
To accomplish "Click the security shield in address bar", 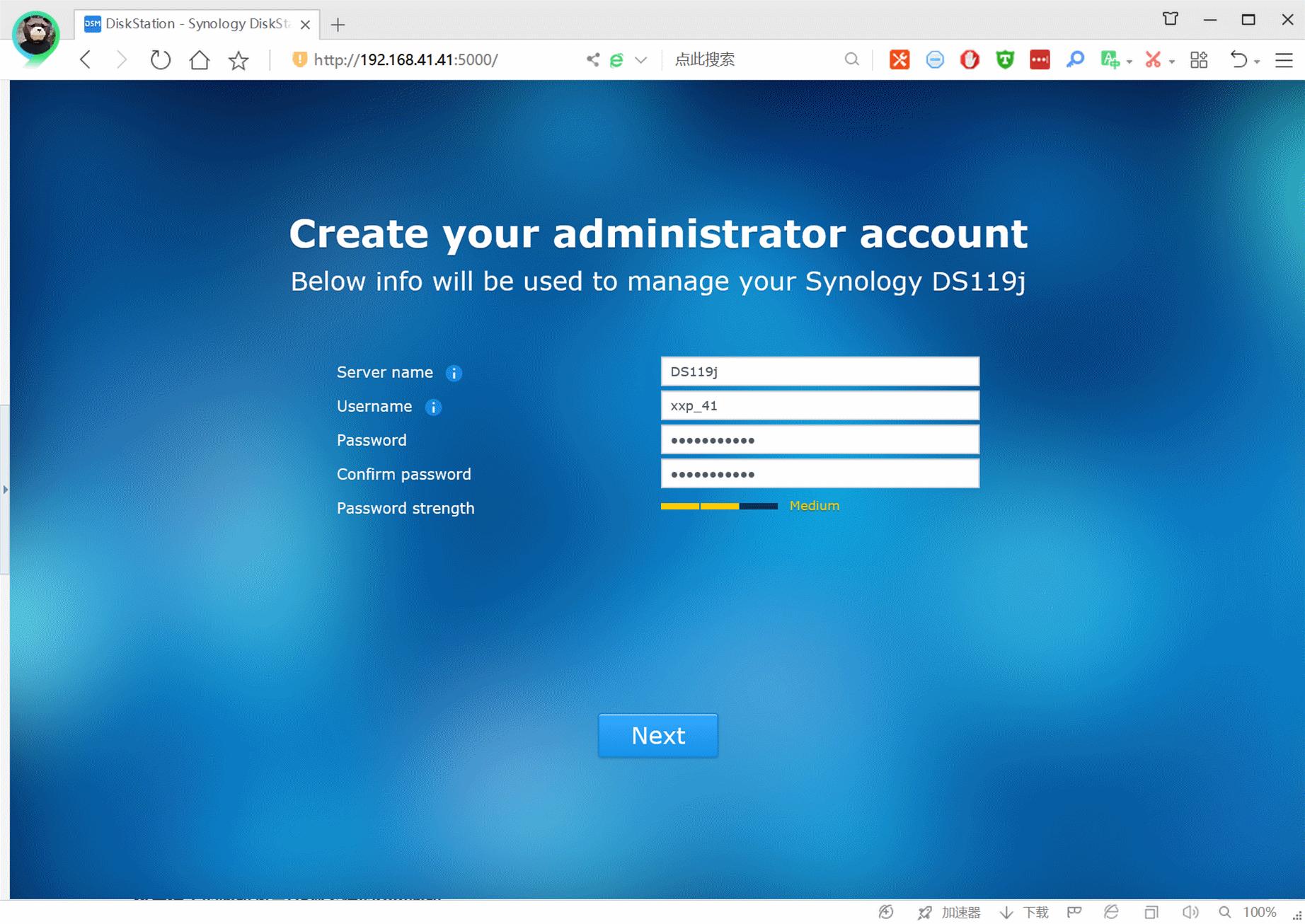I will click(299, 59).
